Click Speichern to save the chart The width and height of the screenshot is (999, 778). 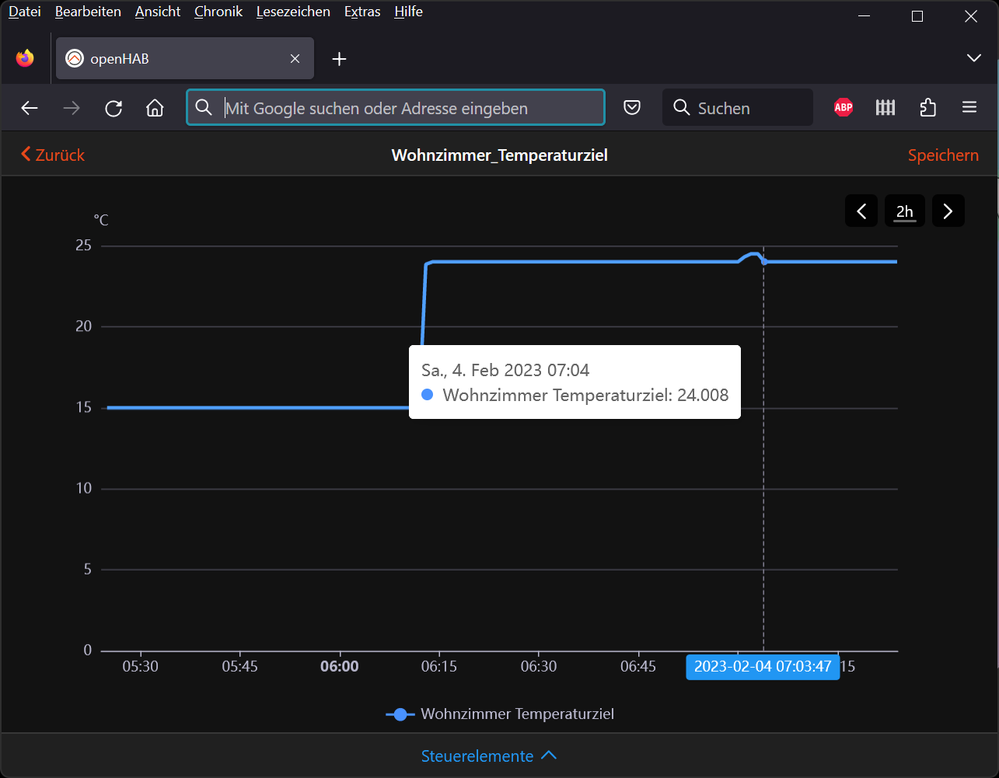[943, 155]
